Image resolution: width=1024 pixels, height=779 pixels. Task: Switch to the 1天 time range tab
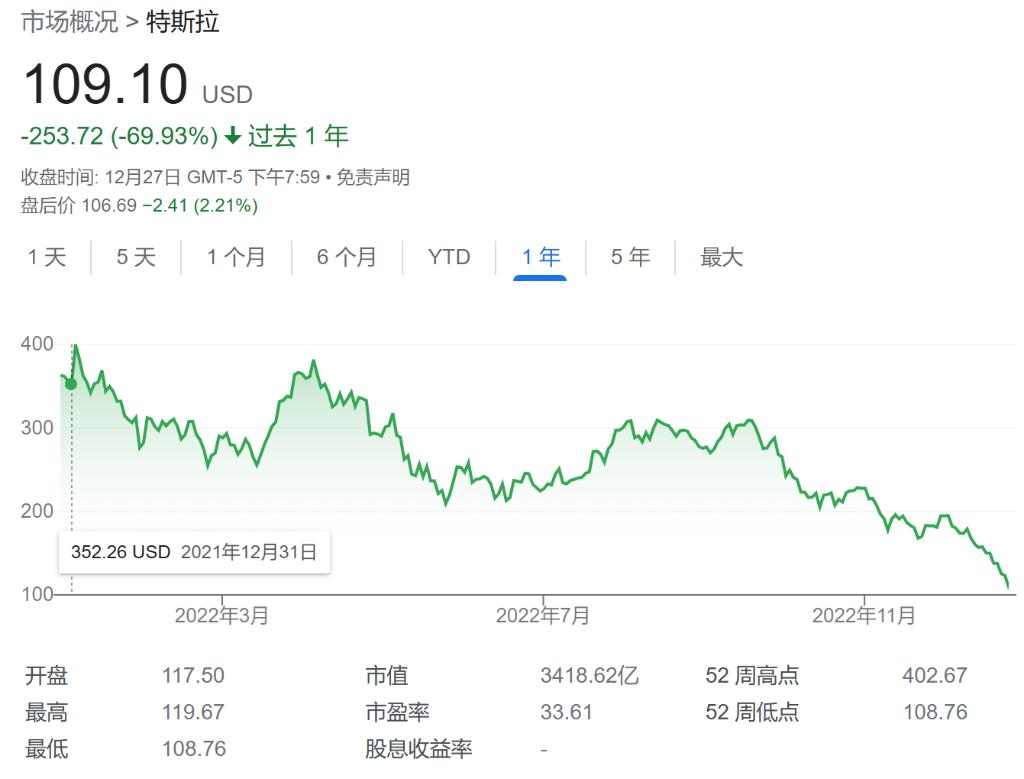(x=46, y=257)
